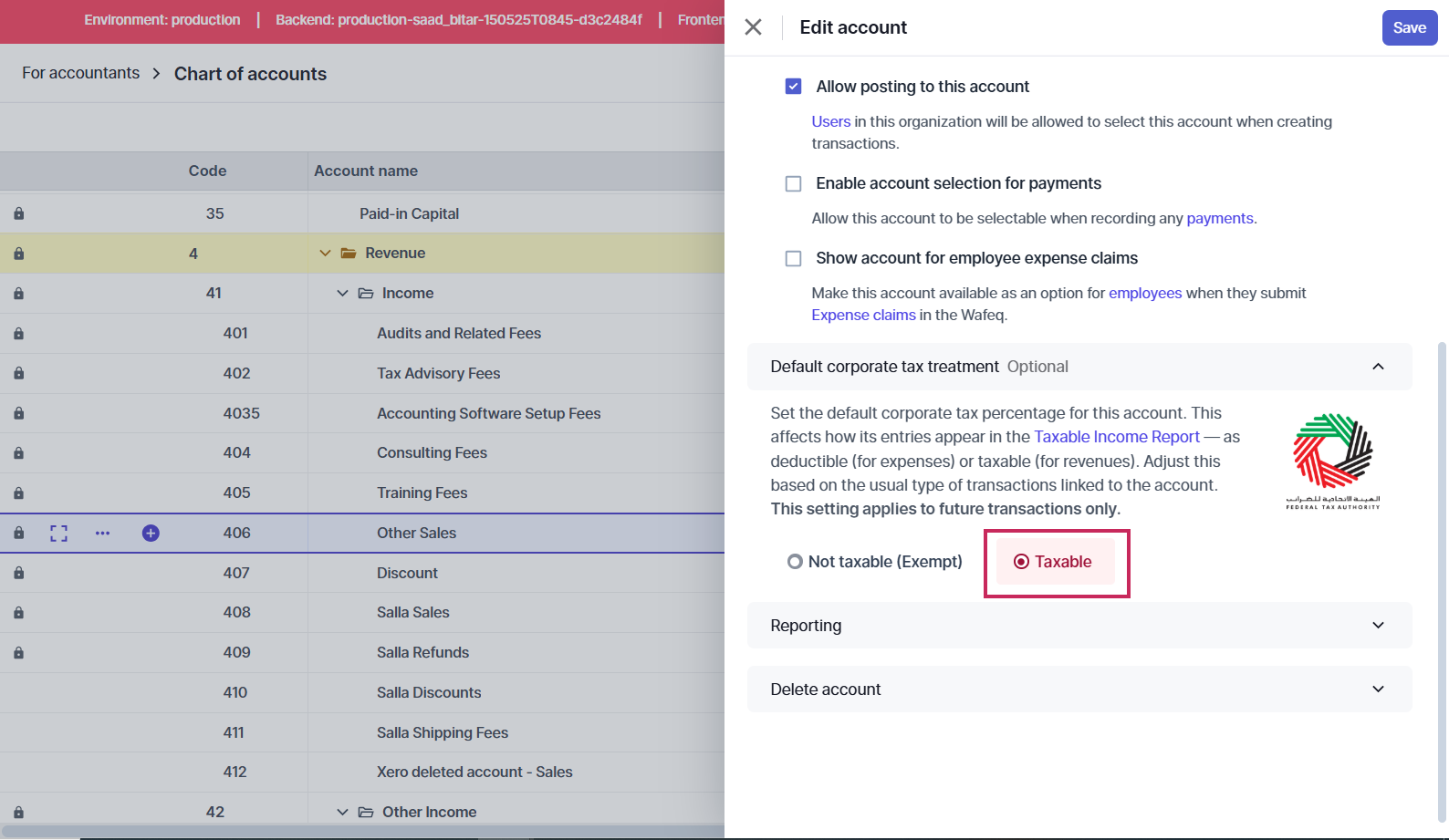
Task: Uncheck Allow posting to this account
Action: tap(793, 87)
